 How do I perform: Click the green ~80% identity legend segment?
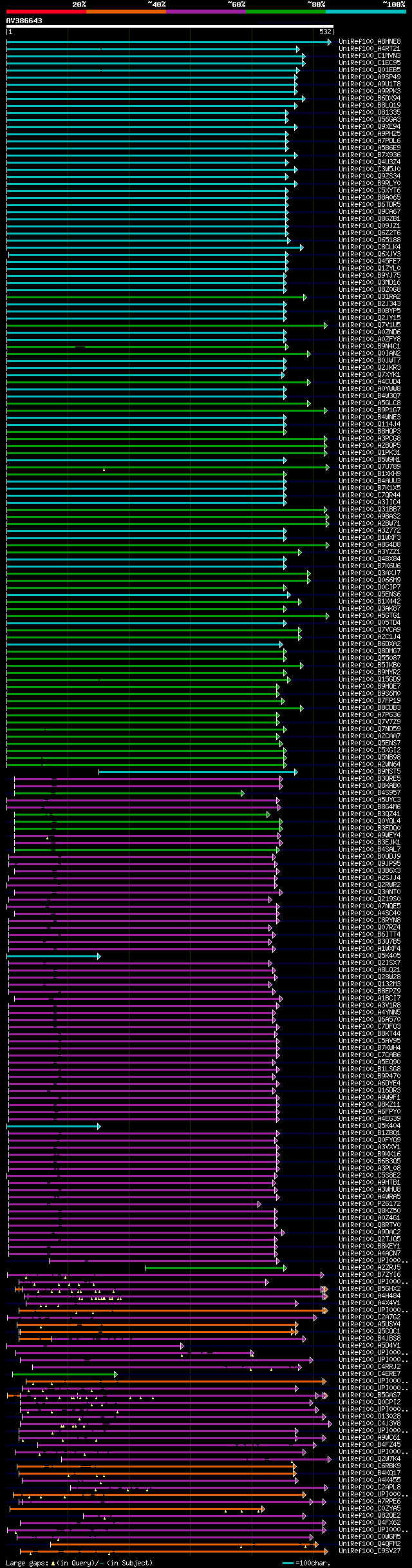[286, 11]
